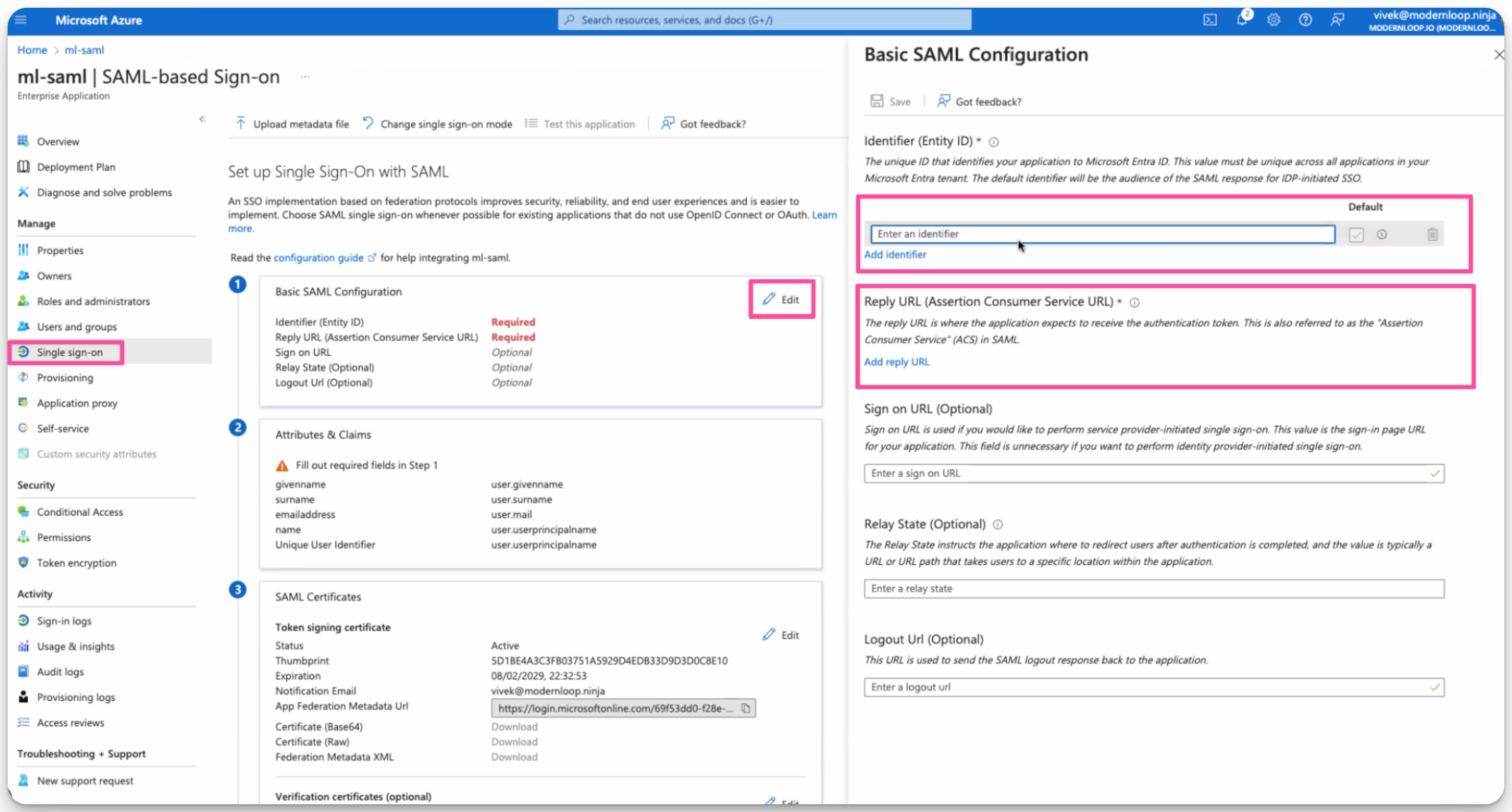The height and width of the screenshot is (812, 1512).
Task: Open Usage & insights
Action: coord(76,646)
